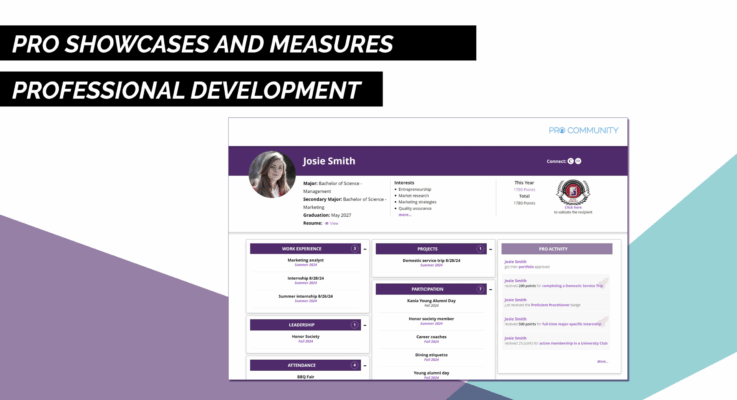
Task: Click the PRO Community logo
Action: click(x=584, y=130)
